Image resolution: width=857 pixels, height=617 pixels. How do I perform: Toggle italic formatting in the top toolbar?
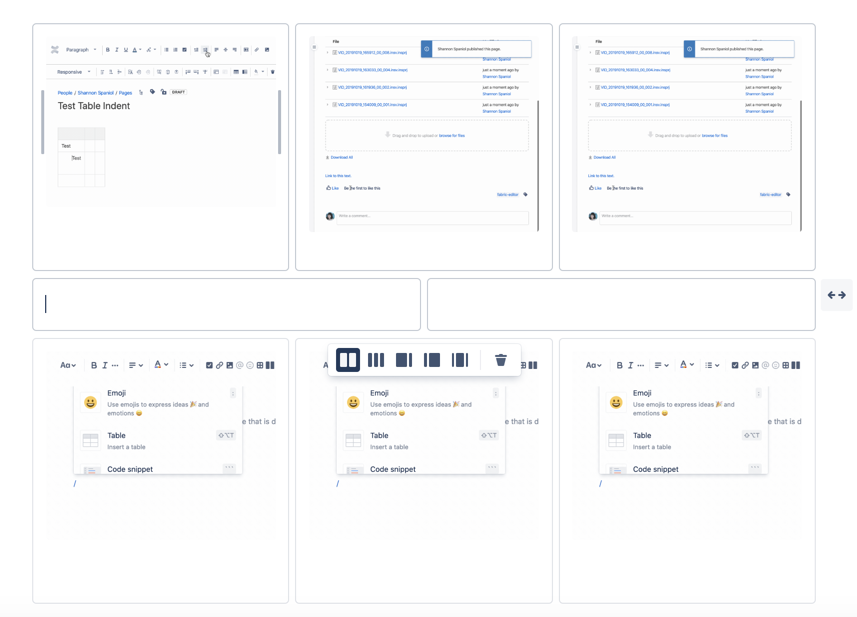pyautogui.click(x=117, y=49)
